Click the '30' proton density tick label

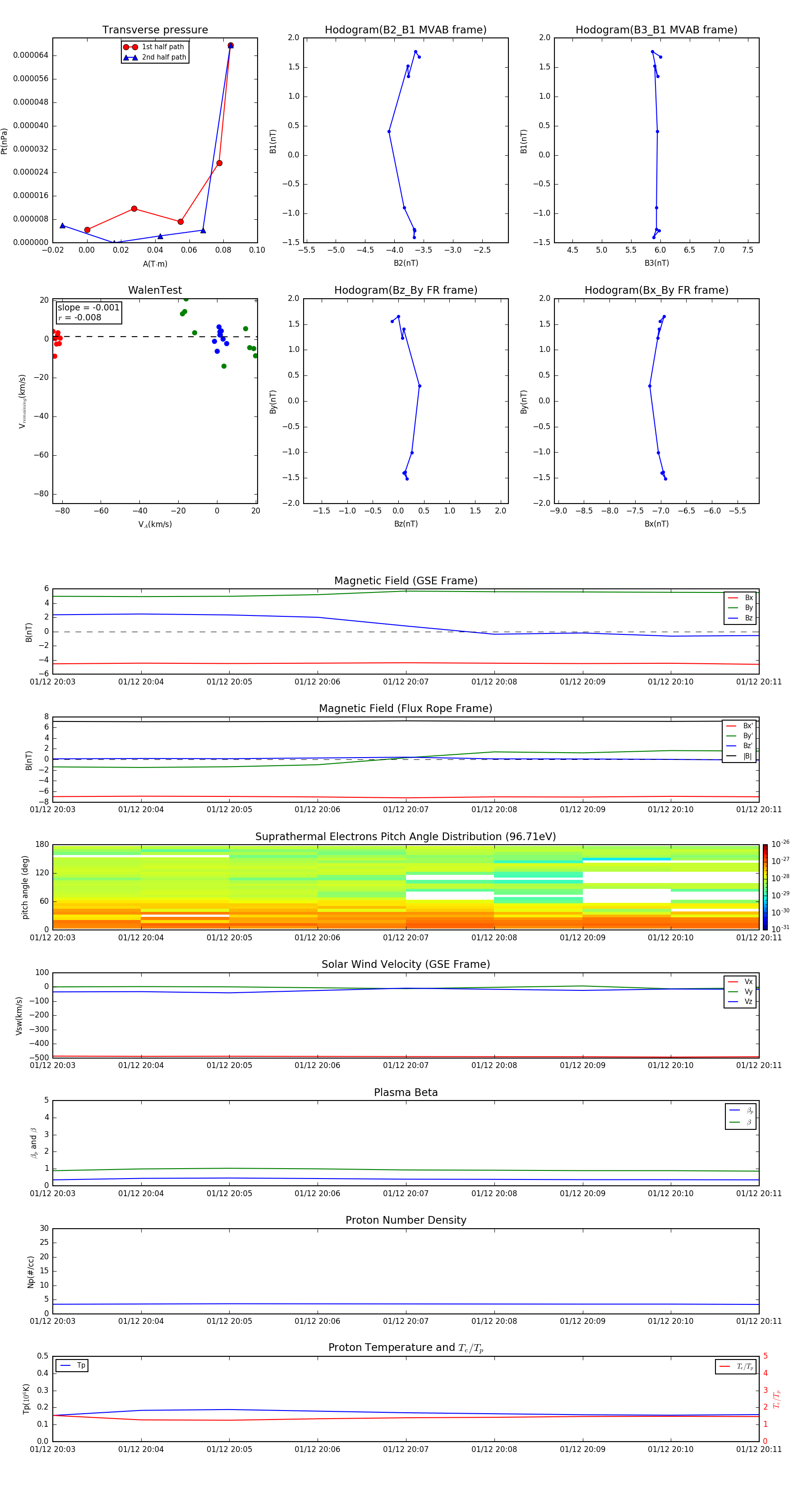[x=45, y=1228]
